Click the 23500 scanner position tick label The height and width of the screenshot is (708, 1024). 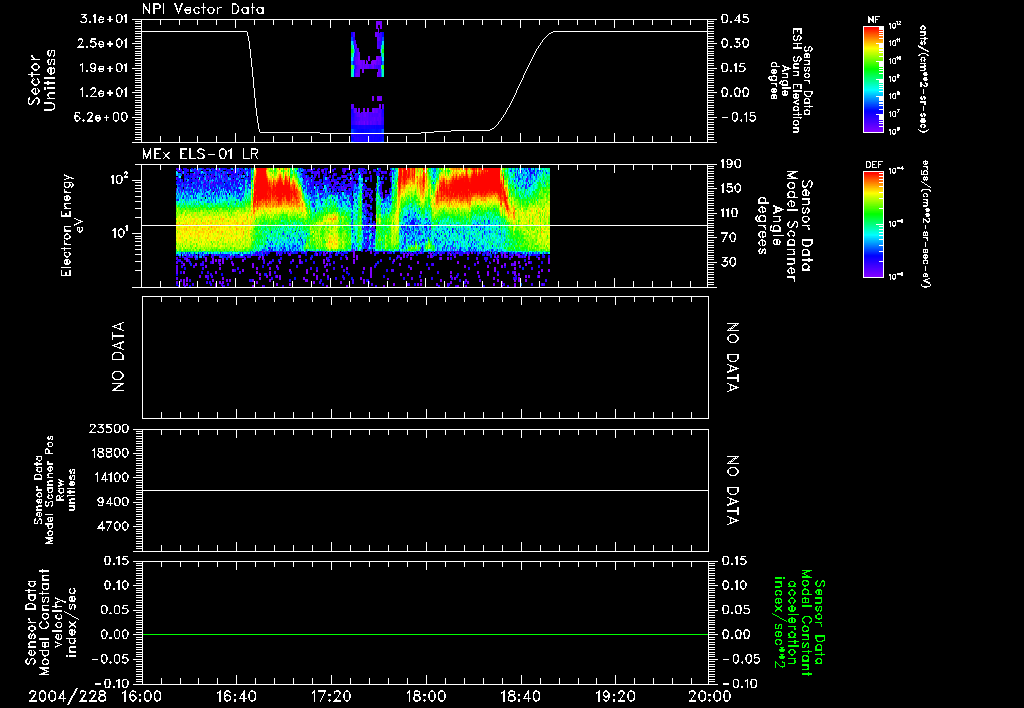tap(108, 429)
